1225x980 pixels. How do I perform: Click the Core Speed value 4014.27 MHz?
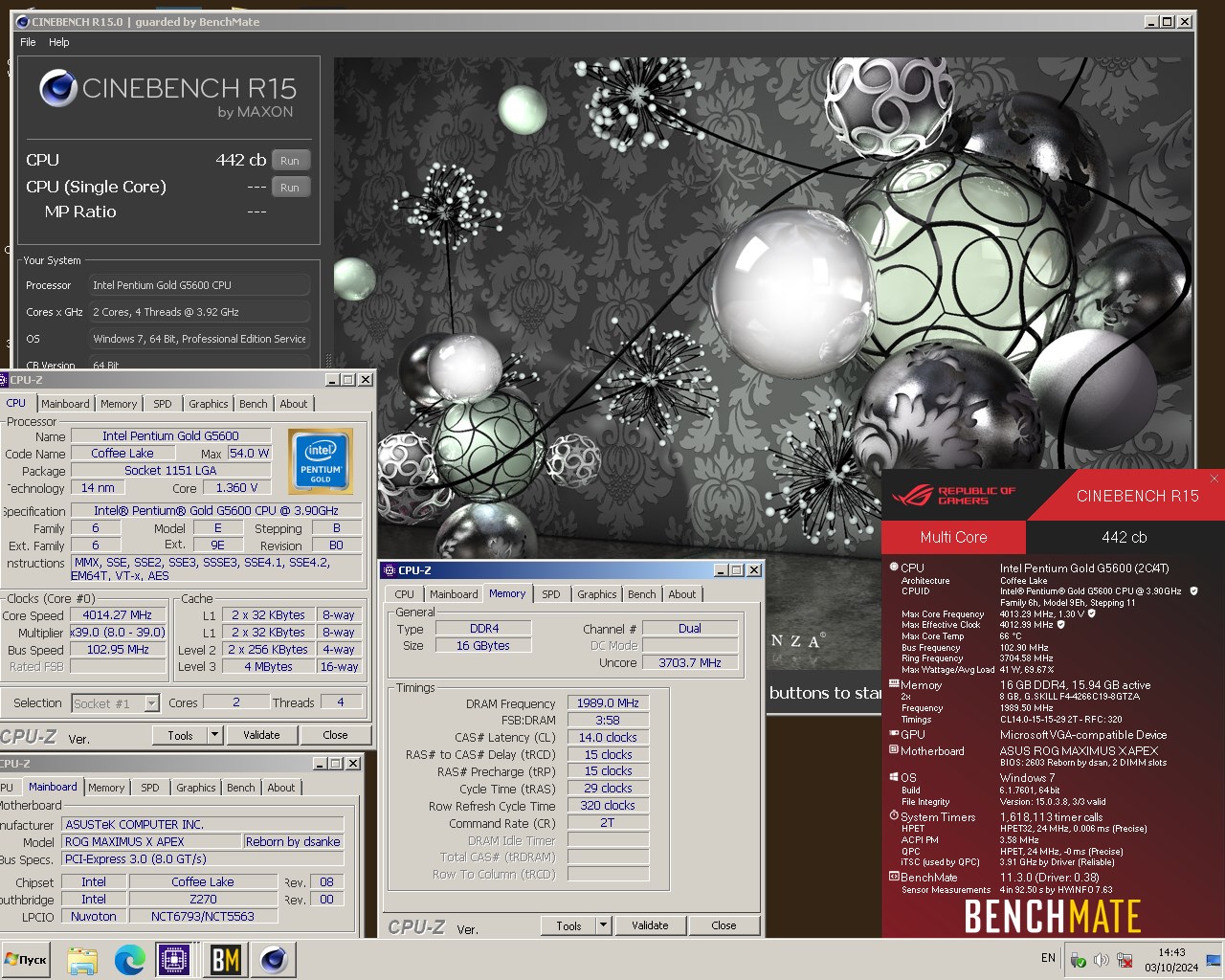point(118,615)
